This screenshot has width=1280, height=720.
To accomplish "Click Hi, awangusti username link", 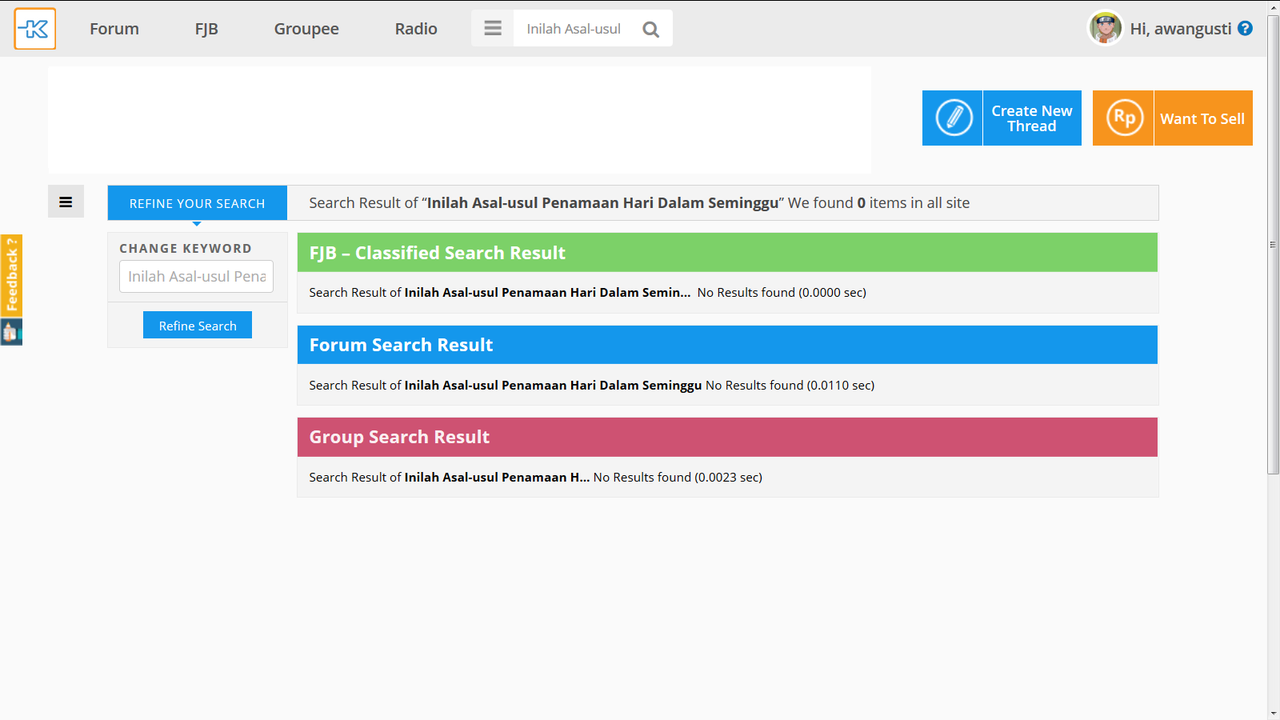I will (1181, 29).
